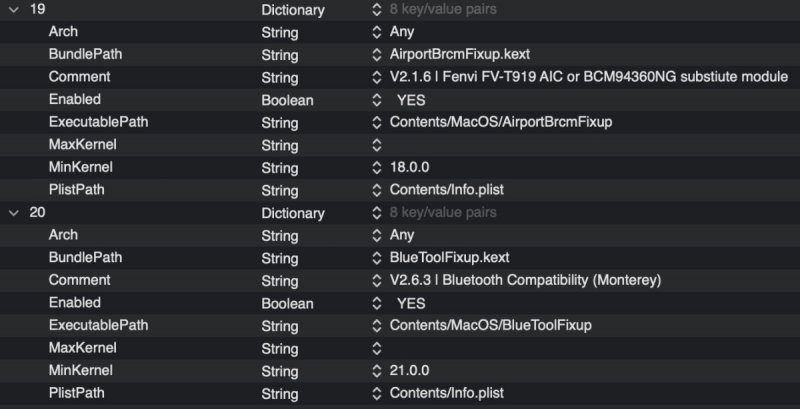This screenshot has height=409, width=800.
Task: Open type stepper for AirportBrcmFixup.kext BundlePath
Action: [x=377, y=54]
